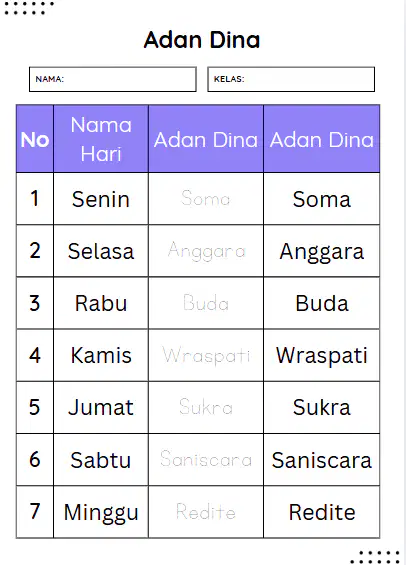Select the bold Wraspati cell
This screenshot has height=565, width=406.
point(321,355)
